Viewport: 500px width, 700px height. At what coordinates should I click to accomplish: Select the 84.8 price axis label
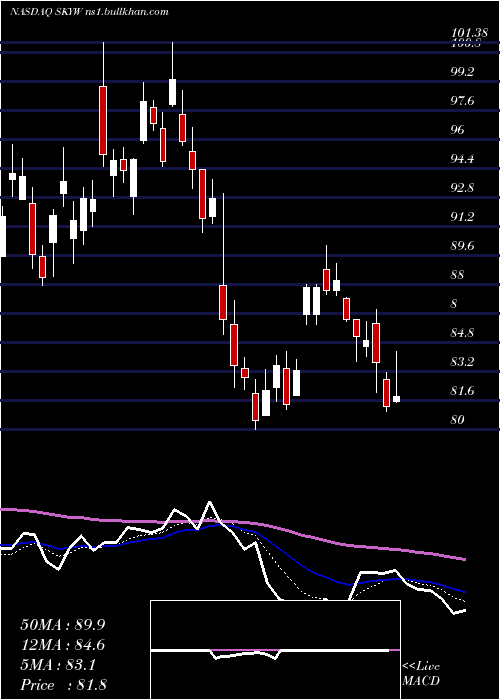(x=463, y=333)
